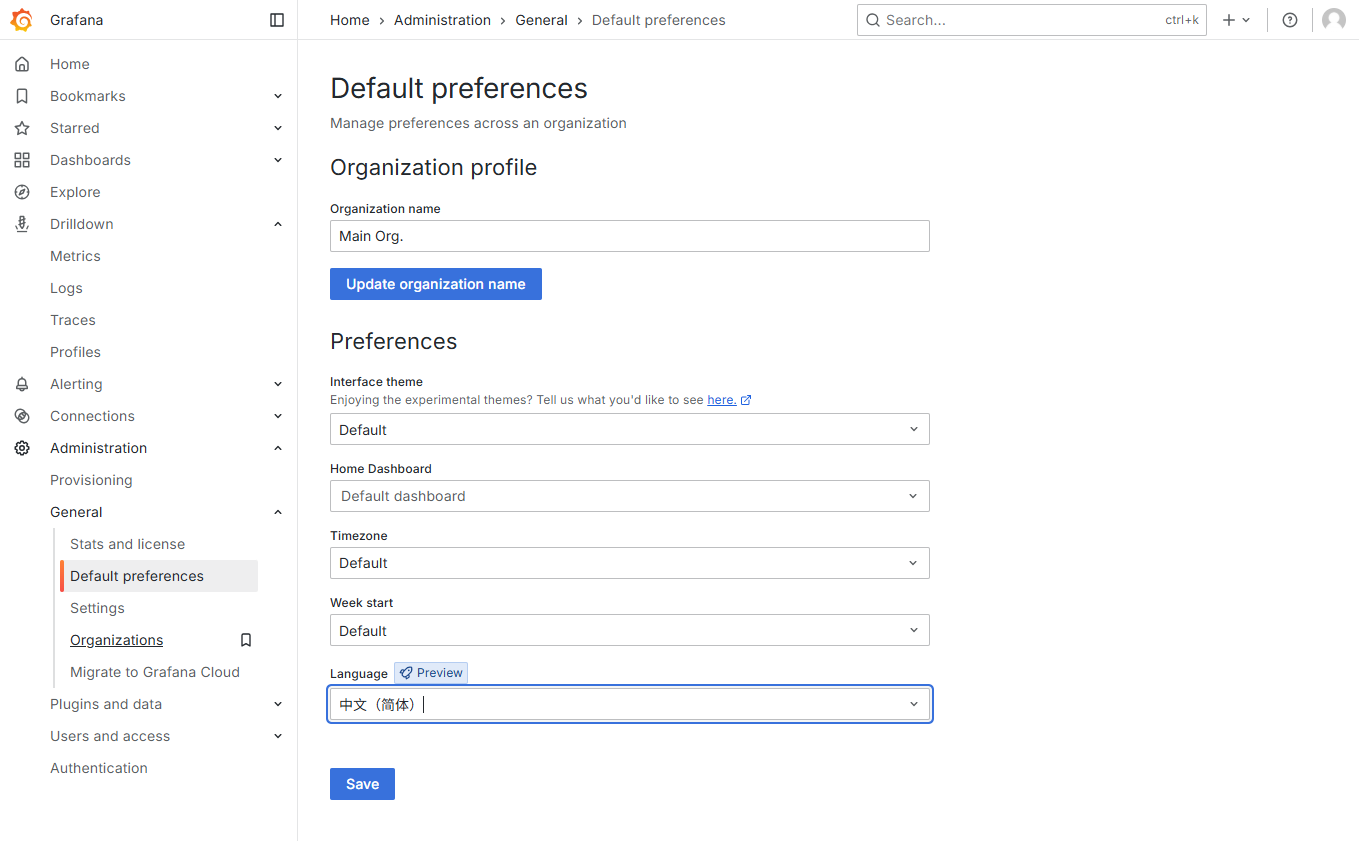Open the Settings item under General
Screen dimensions: 1359x841
point(97,608)
